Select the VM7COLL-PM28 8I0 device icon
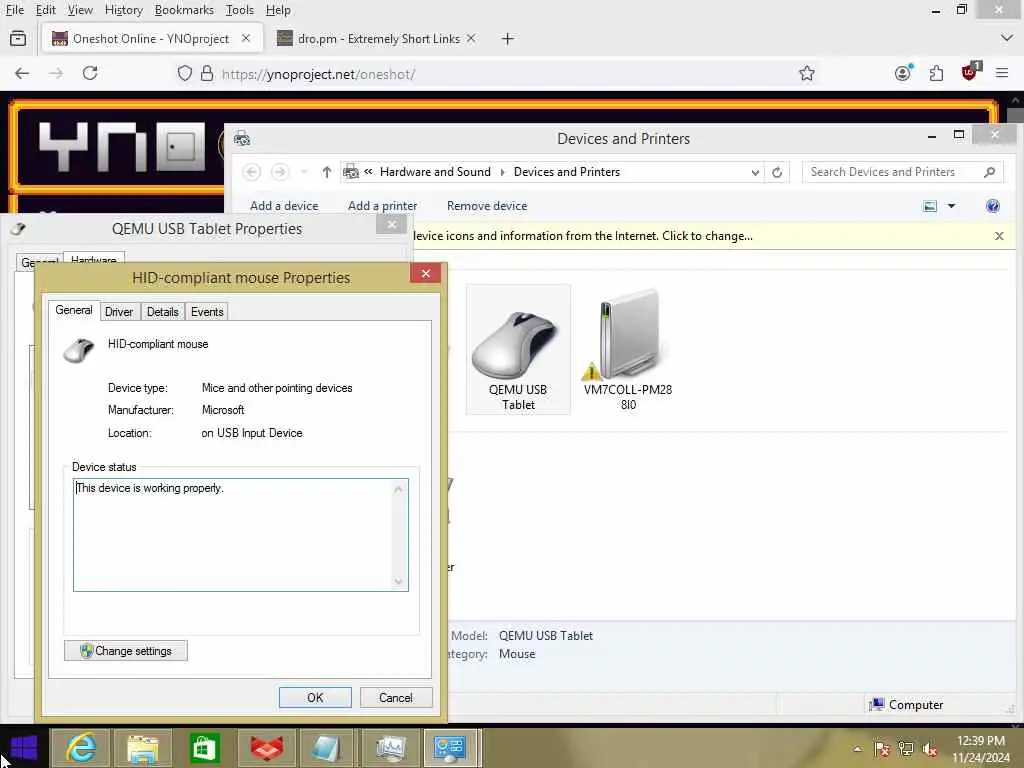The height and width of the screenshot is (768, 1024). 628,349
